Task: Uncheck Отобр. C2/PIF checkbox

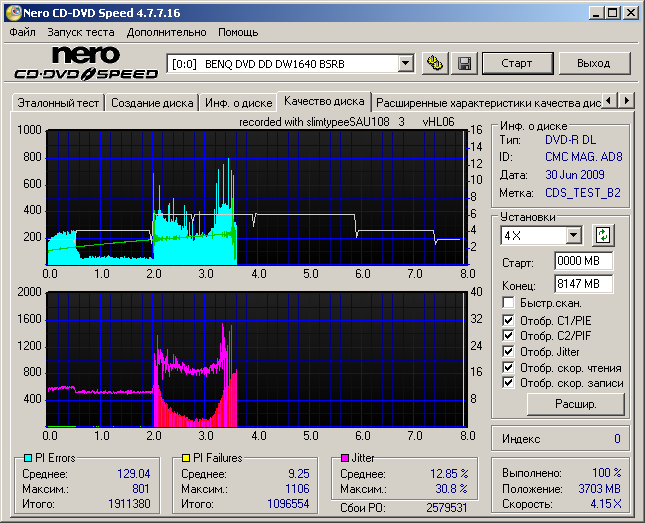Action: click(508, 336)
